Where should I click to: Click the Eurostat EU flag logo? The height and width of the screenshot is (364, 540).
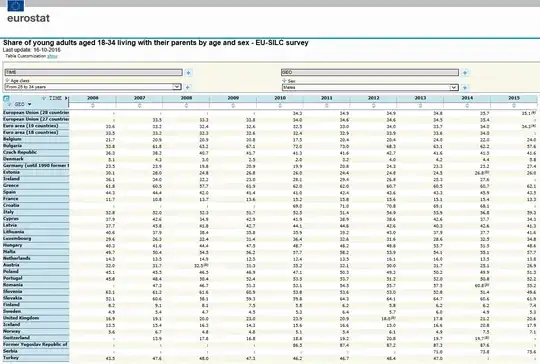coord(16,6)
